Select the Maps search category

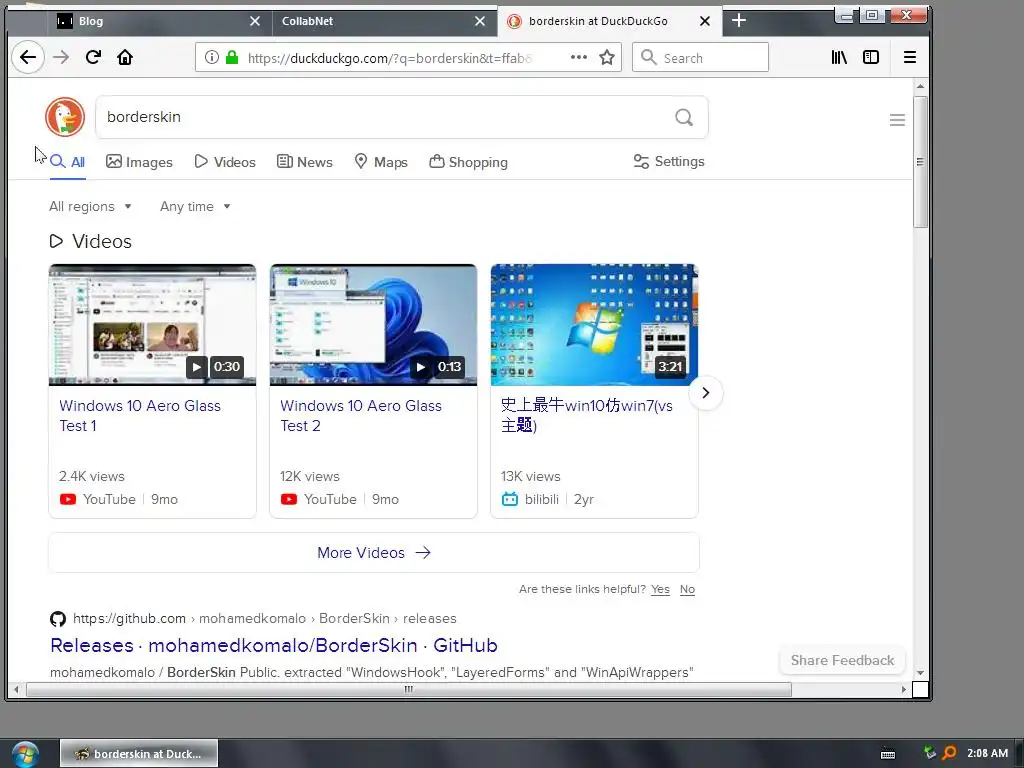click(381, 162)
